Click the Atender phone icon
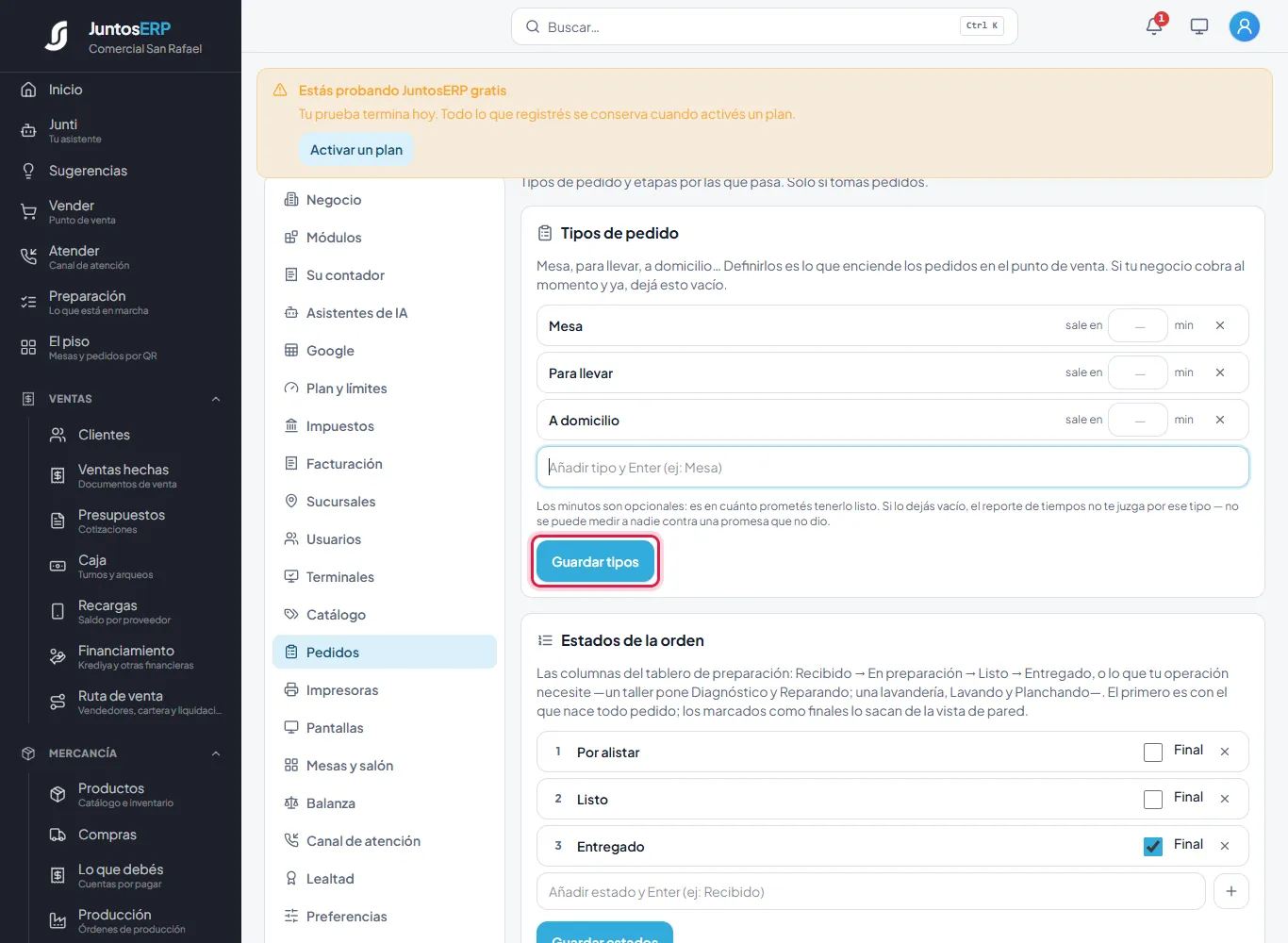Screen dimensions: 1288x943 28,256
